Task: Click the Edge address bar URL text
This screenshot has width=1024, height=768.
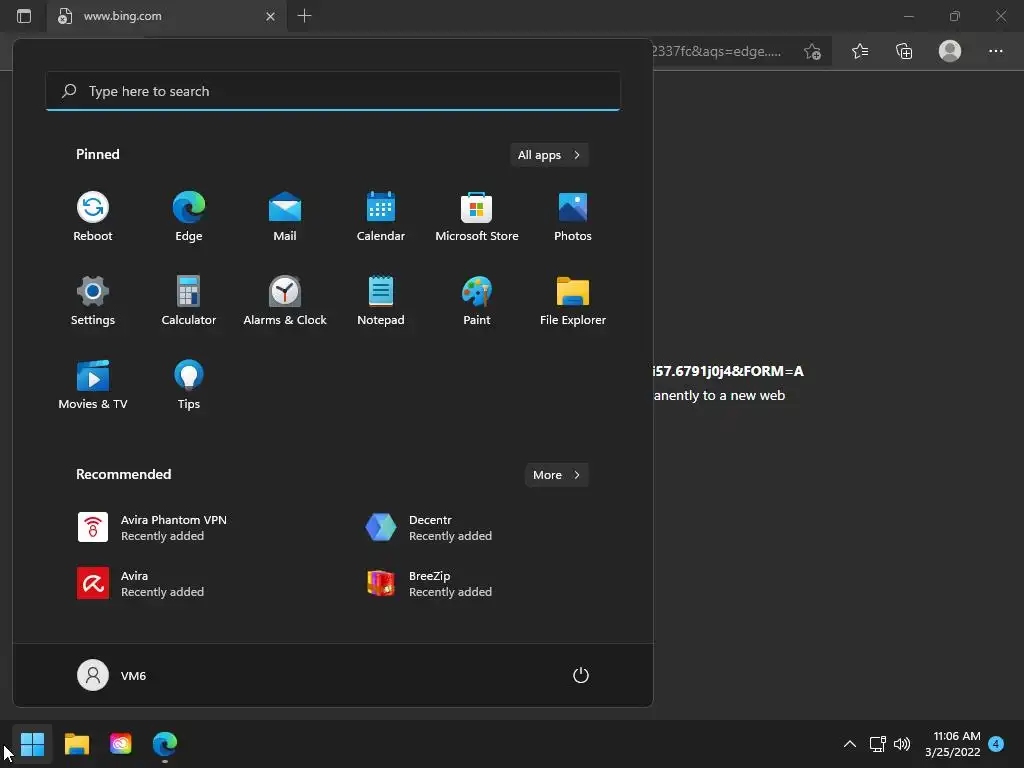Action: 716,52
